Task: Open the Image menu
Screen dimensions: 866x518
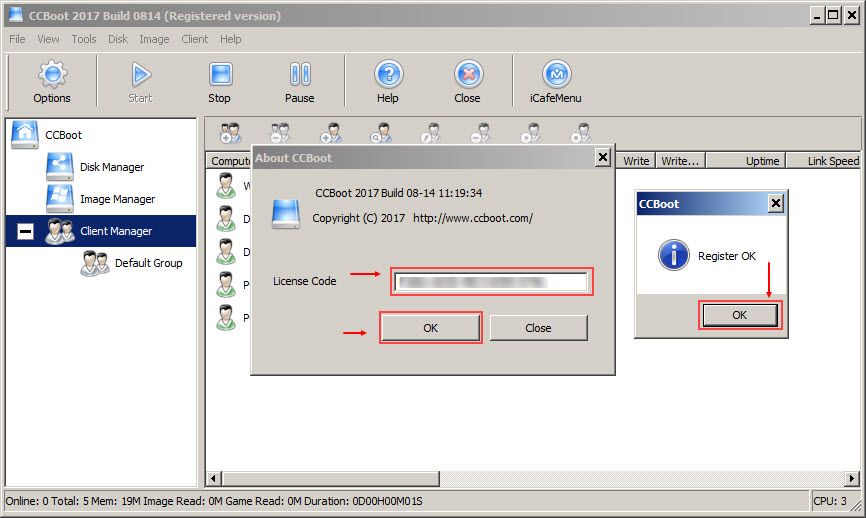Action: pyautogui.click(x=154, y=39)
